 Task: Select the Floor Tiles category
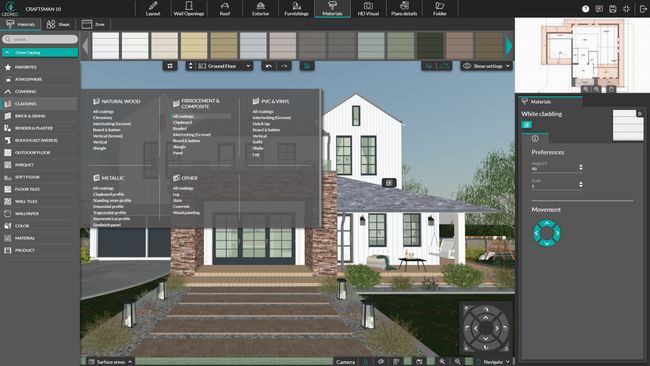(39, 189)
